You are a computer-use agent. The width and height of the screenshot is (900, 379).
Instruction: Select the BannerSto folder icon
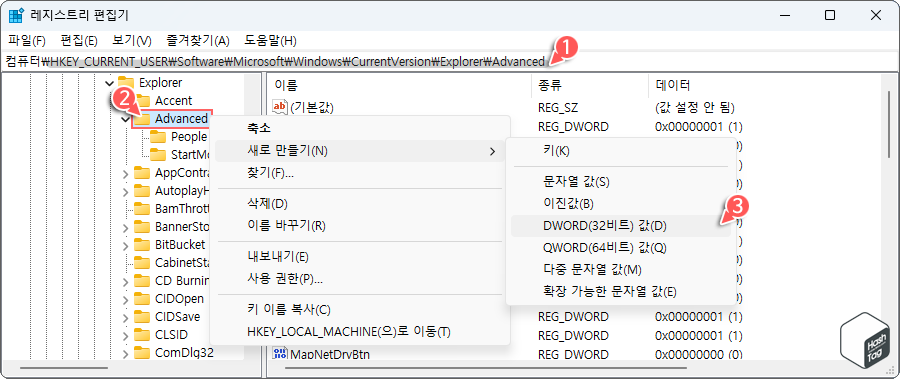[142, 226]
